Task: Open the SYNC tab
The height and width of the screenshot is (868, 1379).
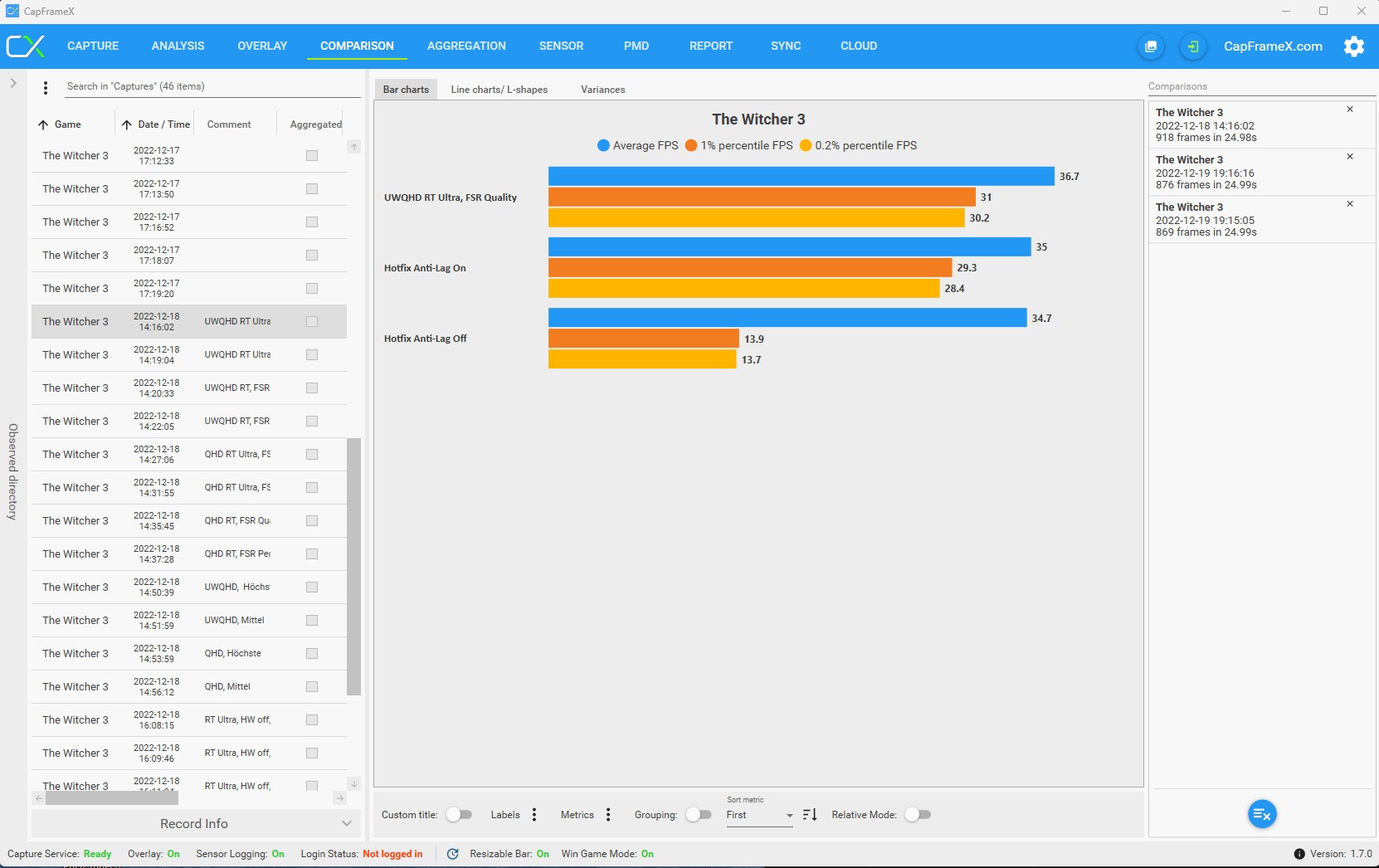Action: click(x=786, y=46)
